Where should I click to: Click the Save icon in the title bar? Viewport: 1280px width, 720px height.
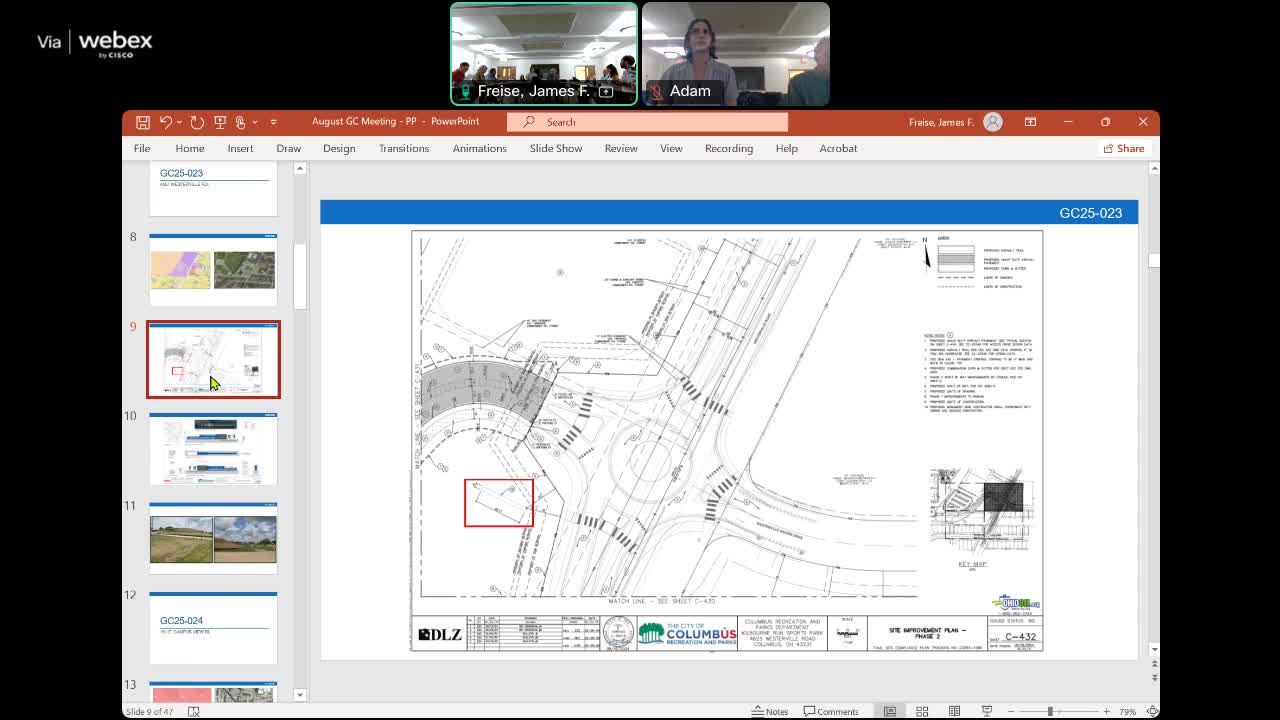[143, 122]
